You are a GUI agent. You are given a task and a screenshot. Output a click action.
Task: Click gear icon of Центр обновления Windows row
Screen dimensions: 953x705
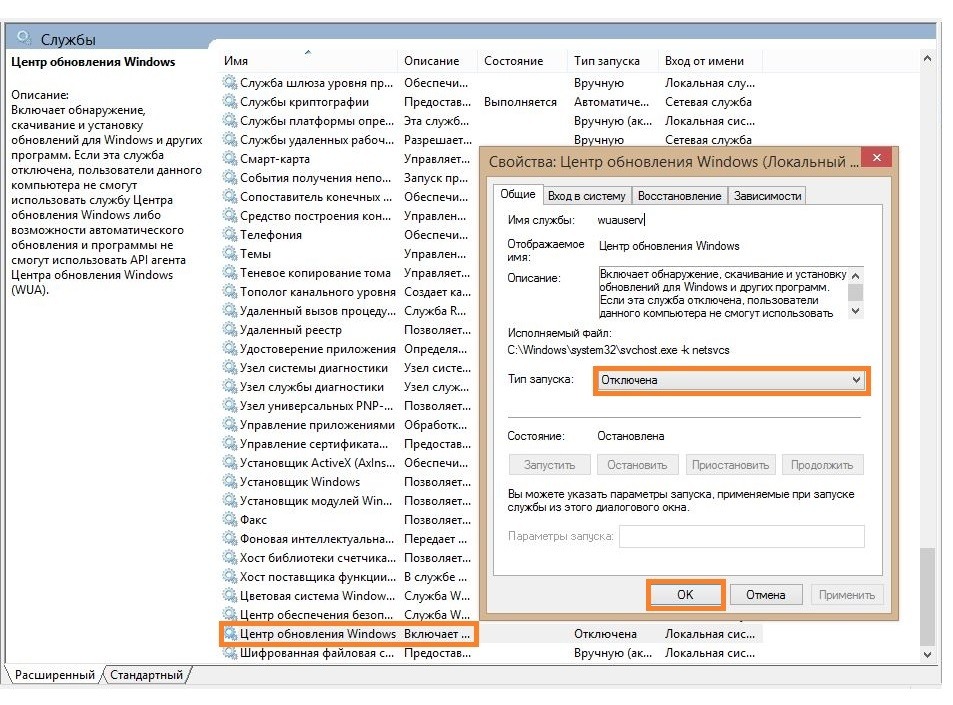(230, 633)
